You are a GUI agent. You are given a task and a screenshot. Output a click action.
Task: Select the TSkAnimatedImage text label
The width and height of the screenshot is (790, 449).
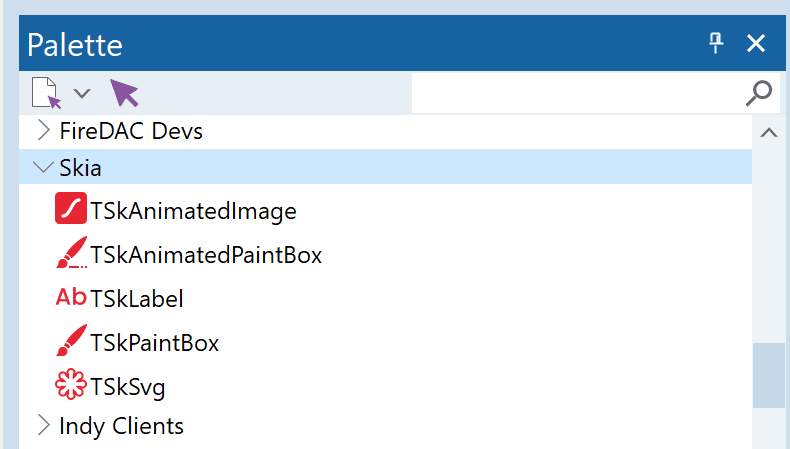pyautogui.click(x=193, y=211)
